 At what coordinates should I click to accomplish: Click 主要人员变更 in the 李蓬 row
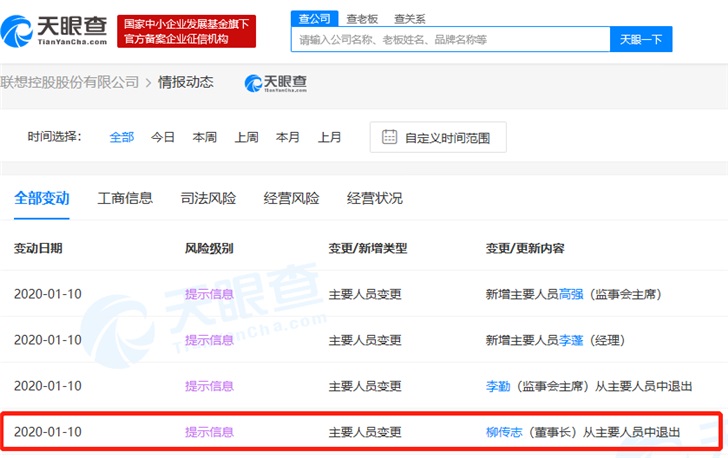pos(365,340)
